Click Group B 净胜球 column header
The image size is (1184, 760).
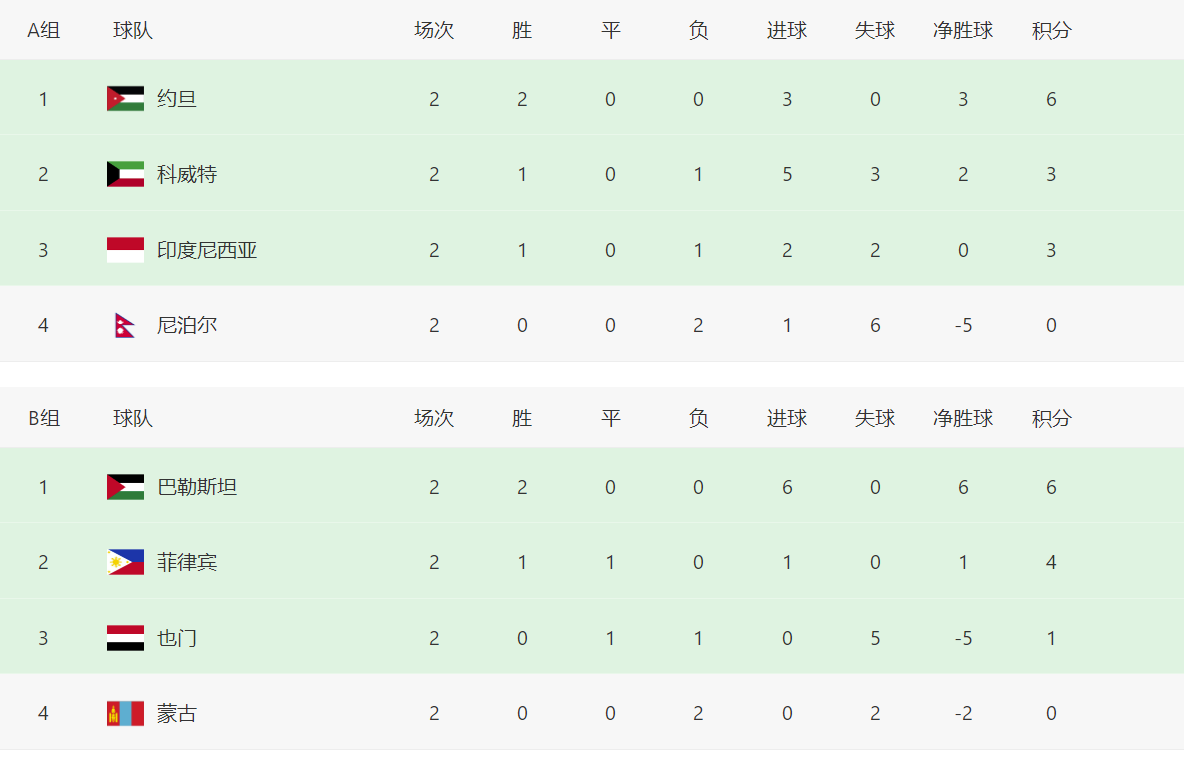tap(963, 419)
